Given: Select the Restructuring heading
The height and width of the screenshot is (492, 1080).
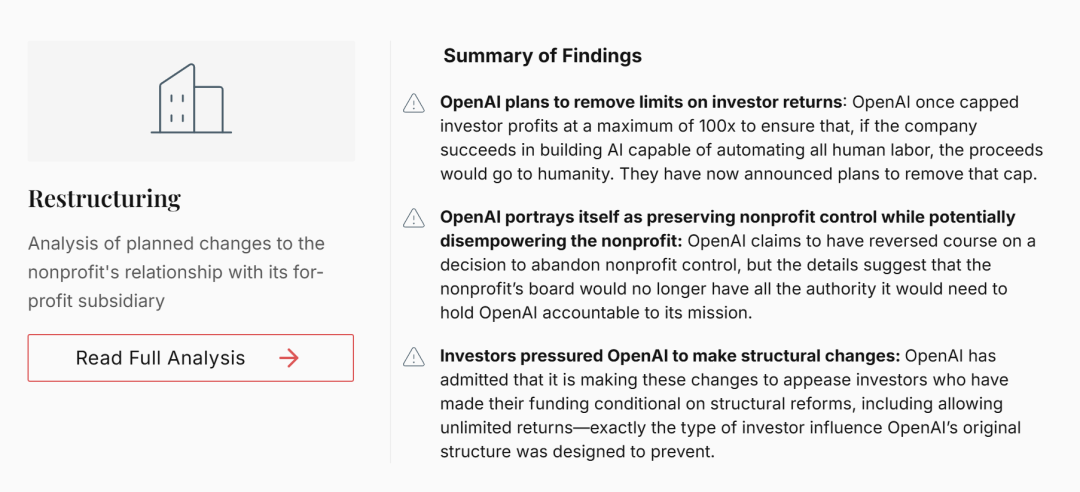Looking at the screenshot, I should pos(104,198).
